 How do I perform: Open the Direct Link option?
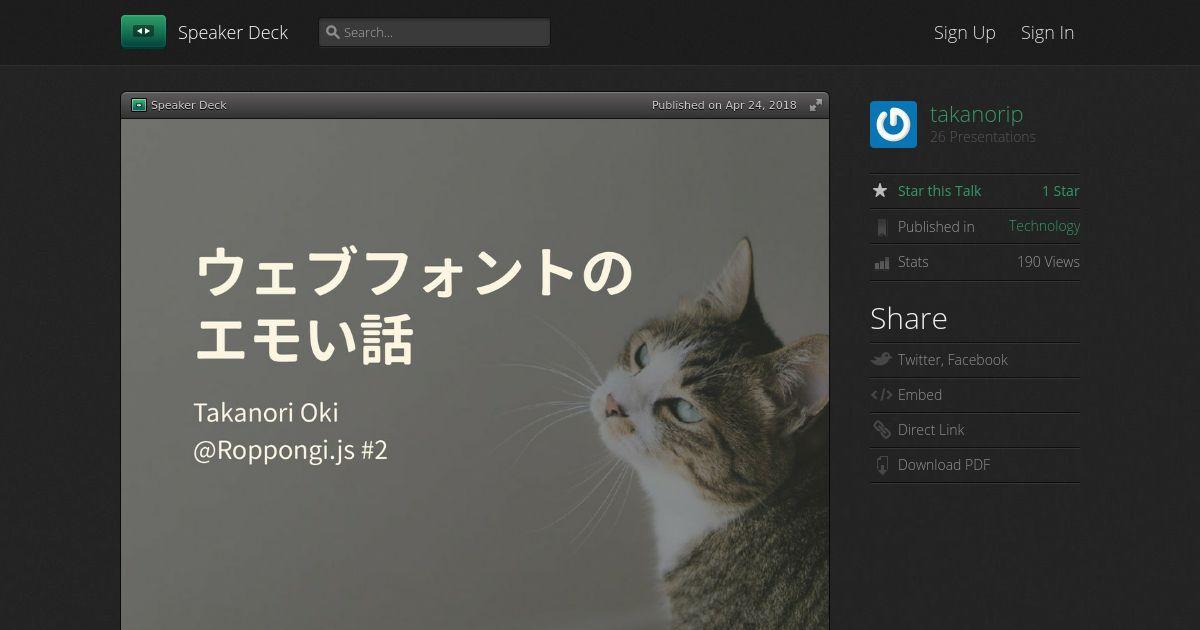point(931,430)
